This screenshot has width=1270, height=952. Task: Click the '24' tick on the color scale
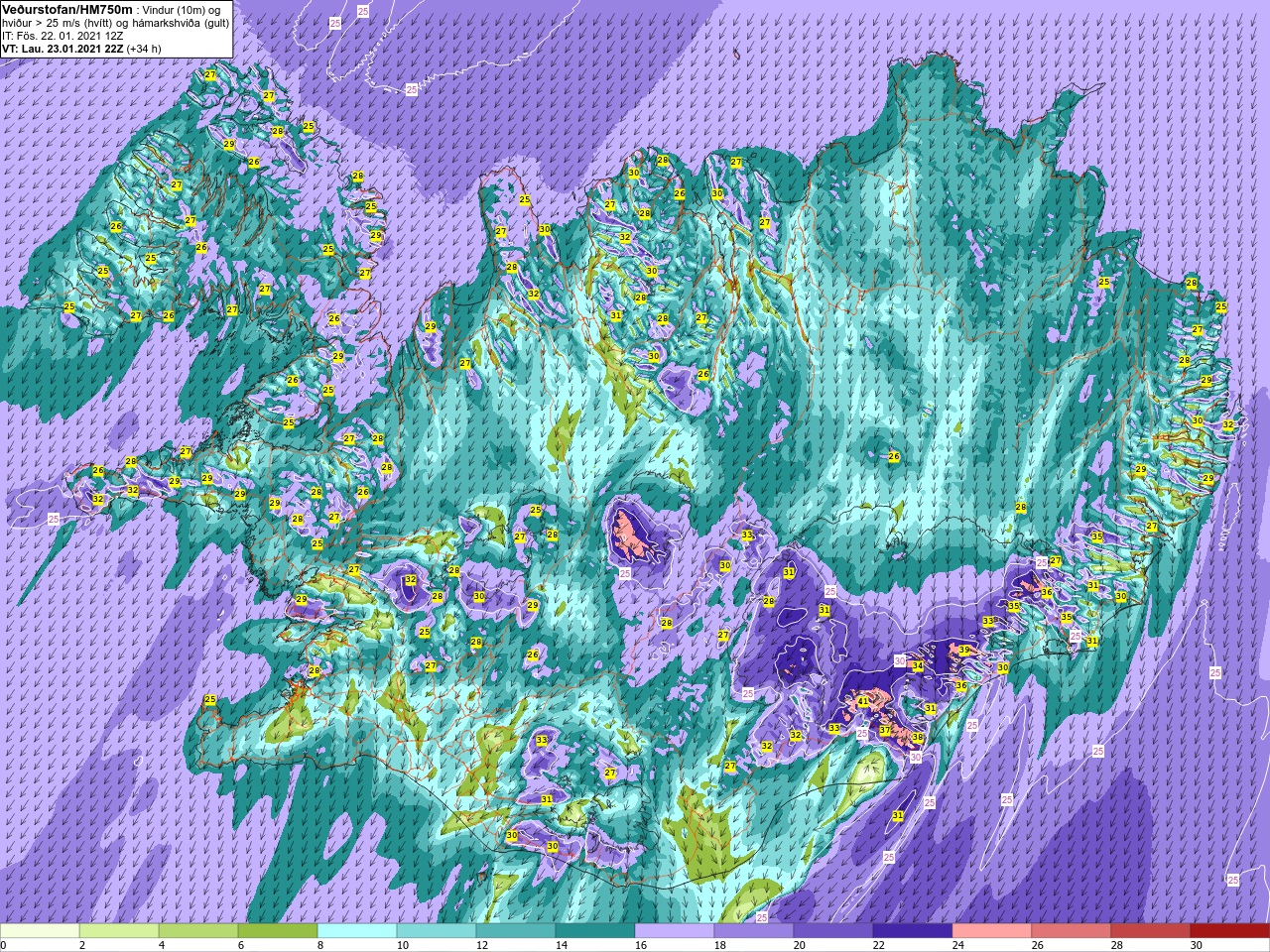click(958, 945)
